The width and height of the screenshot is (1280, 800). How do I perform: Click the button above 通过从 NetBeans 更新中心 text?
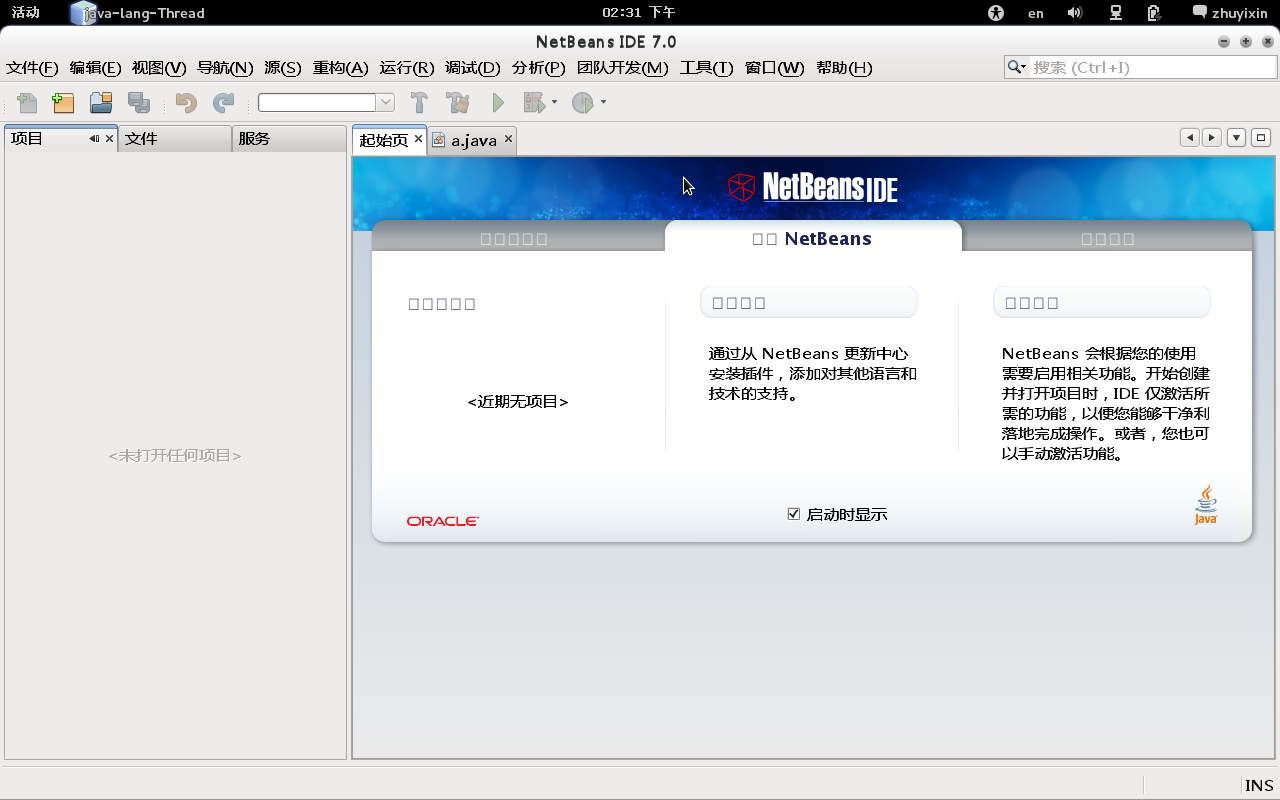click(809, 302)
